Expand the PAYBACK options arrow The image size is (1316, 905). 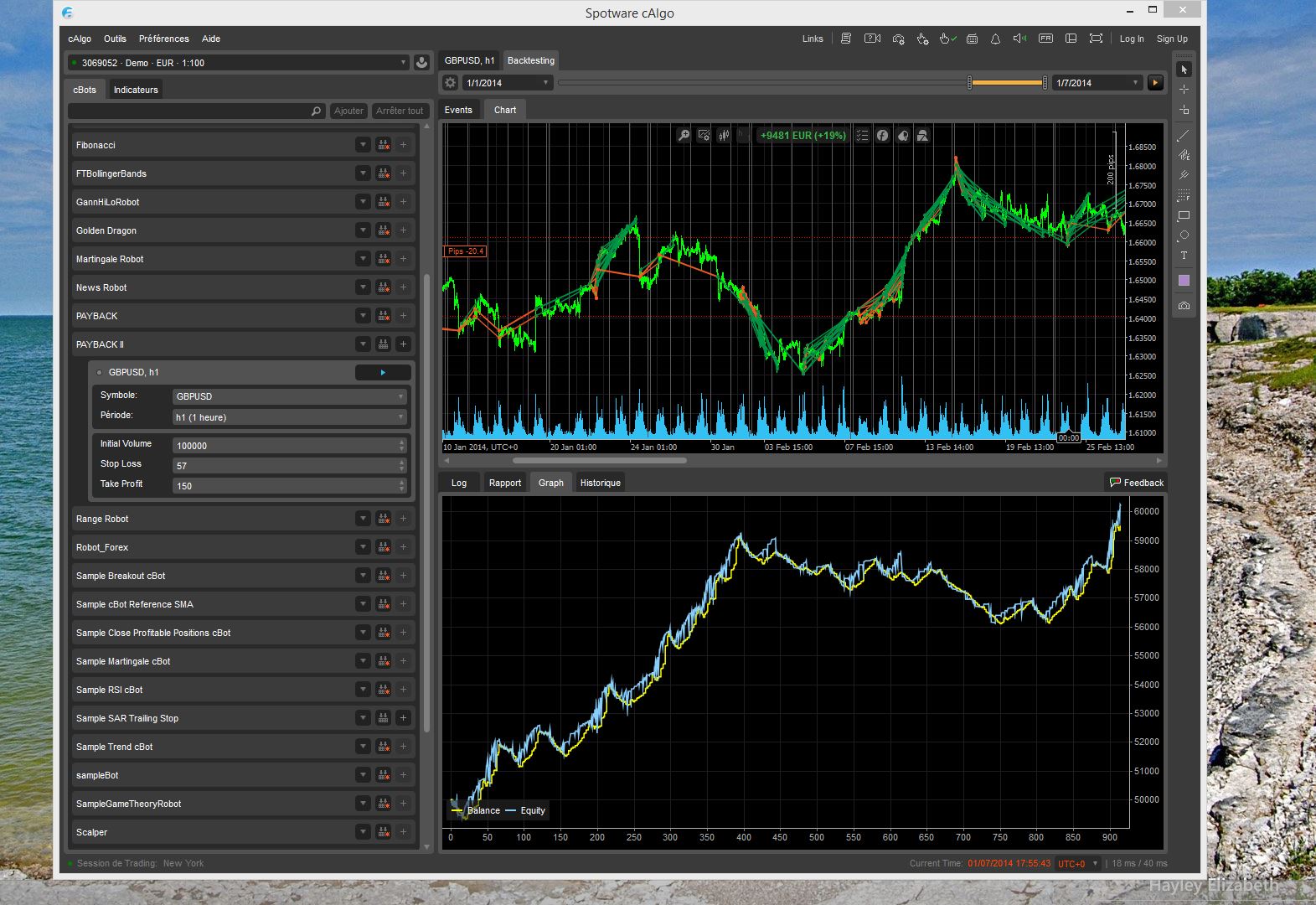[x=363, y=316]
